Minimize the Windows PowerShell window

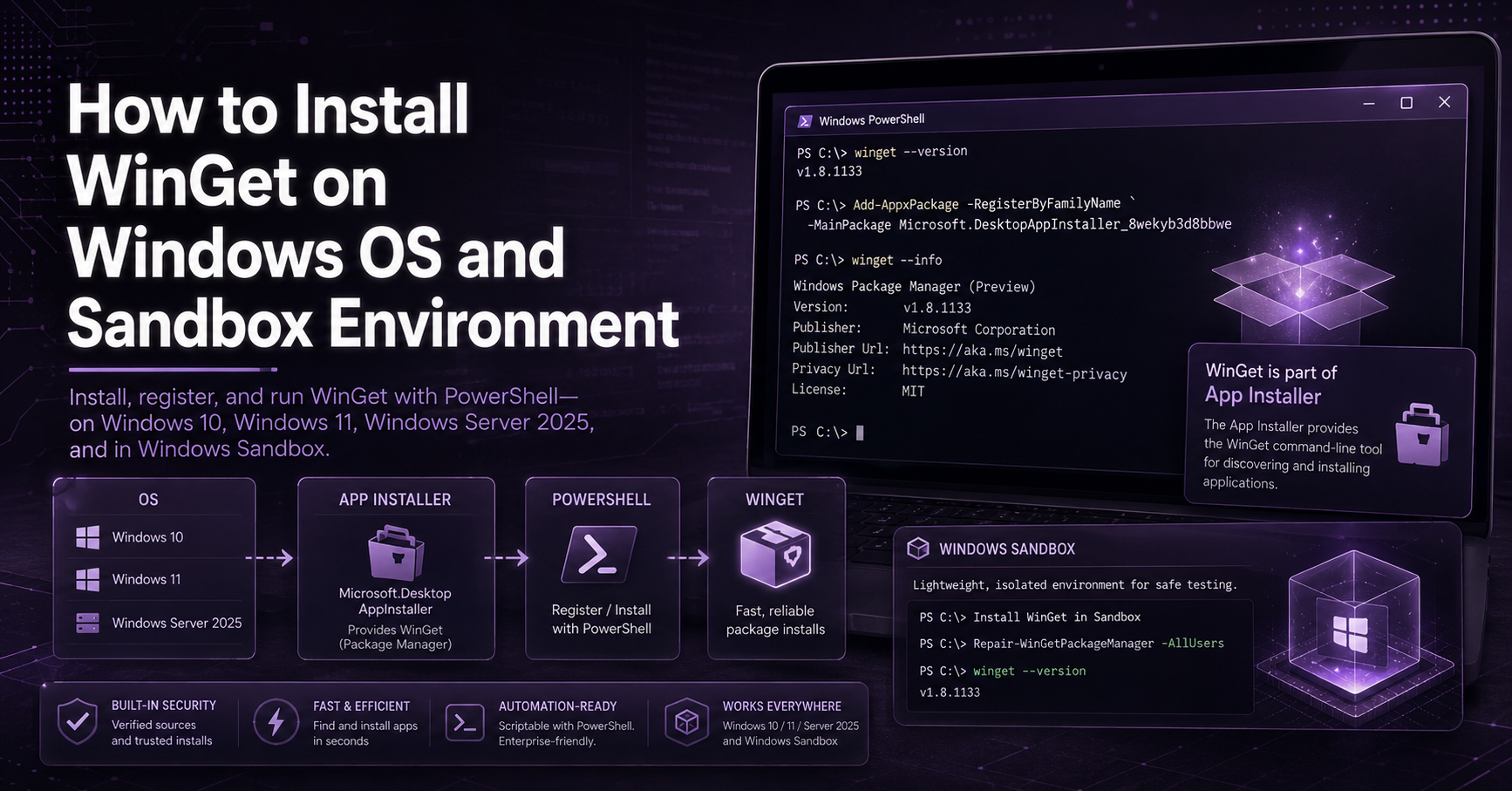point(1369,104)
